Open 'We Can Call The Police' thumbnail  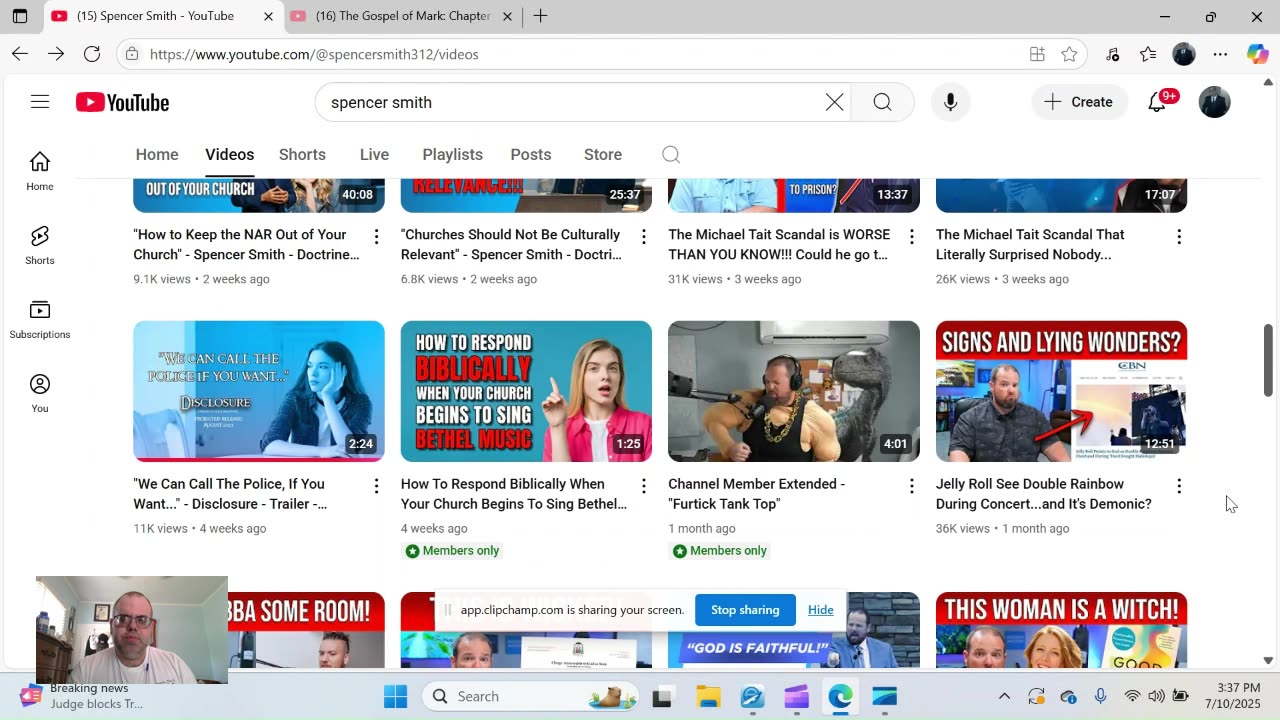(259, 391)
